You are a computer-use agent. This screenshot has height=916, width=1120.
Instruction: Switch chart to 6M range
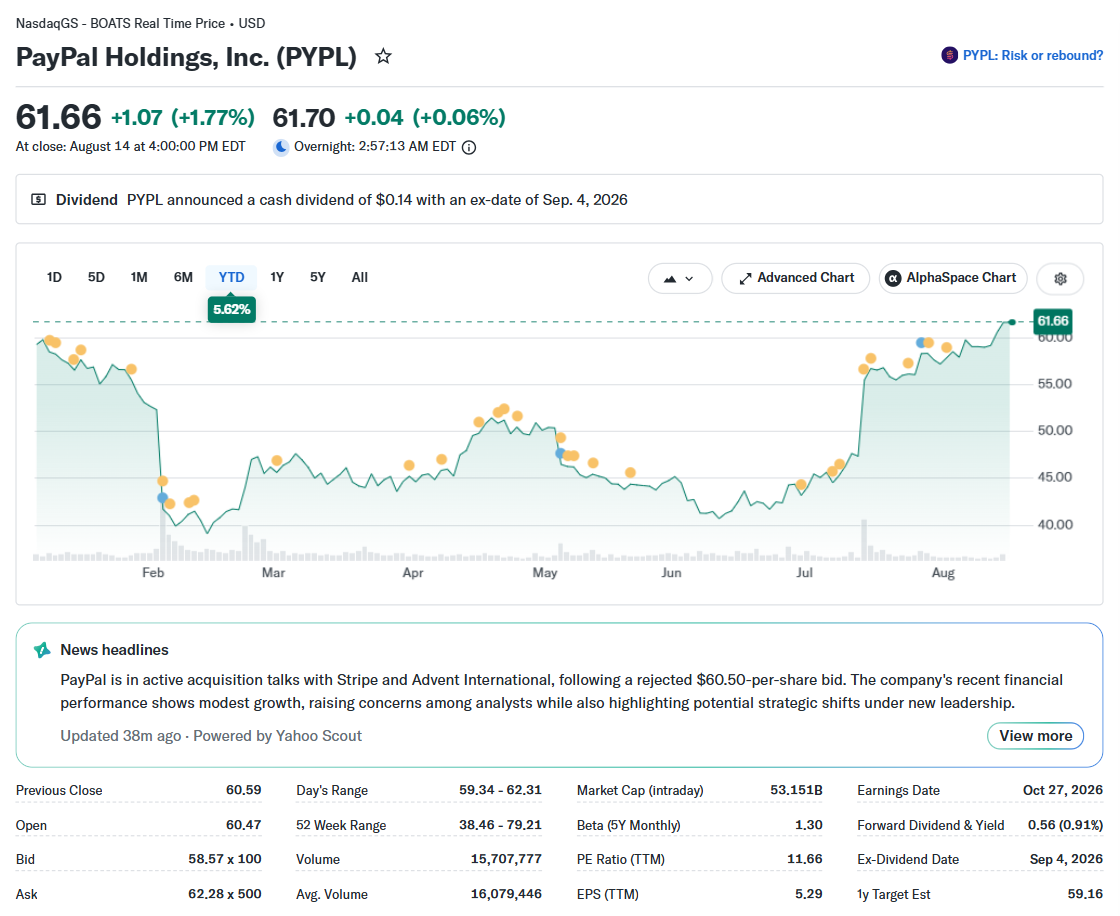point(184,277)
